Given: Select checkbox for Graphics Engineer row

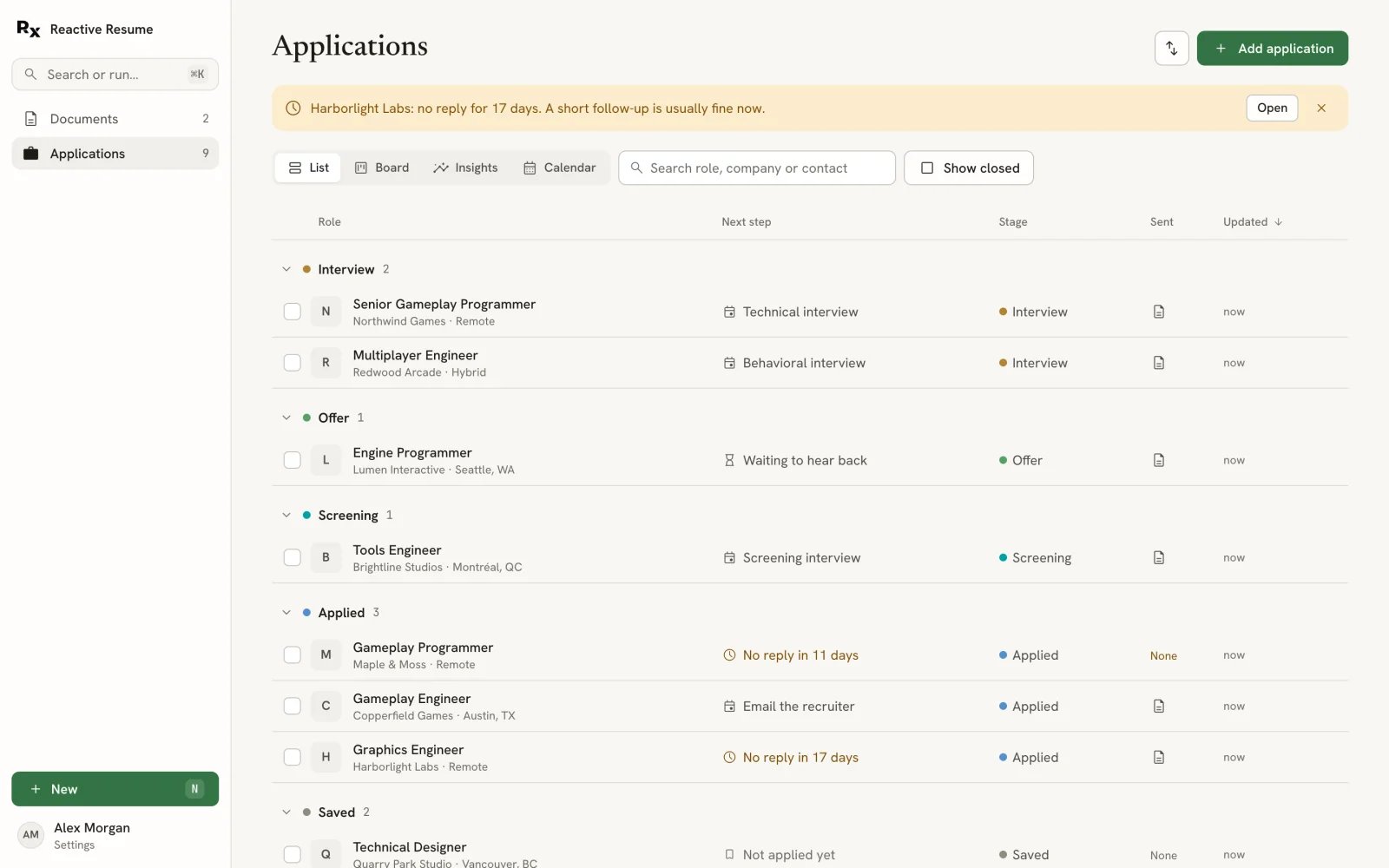Looking at the screenshot, I should coord(293,758).
